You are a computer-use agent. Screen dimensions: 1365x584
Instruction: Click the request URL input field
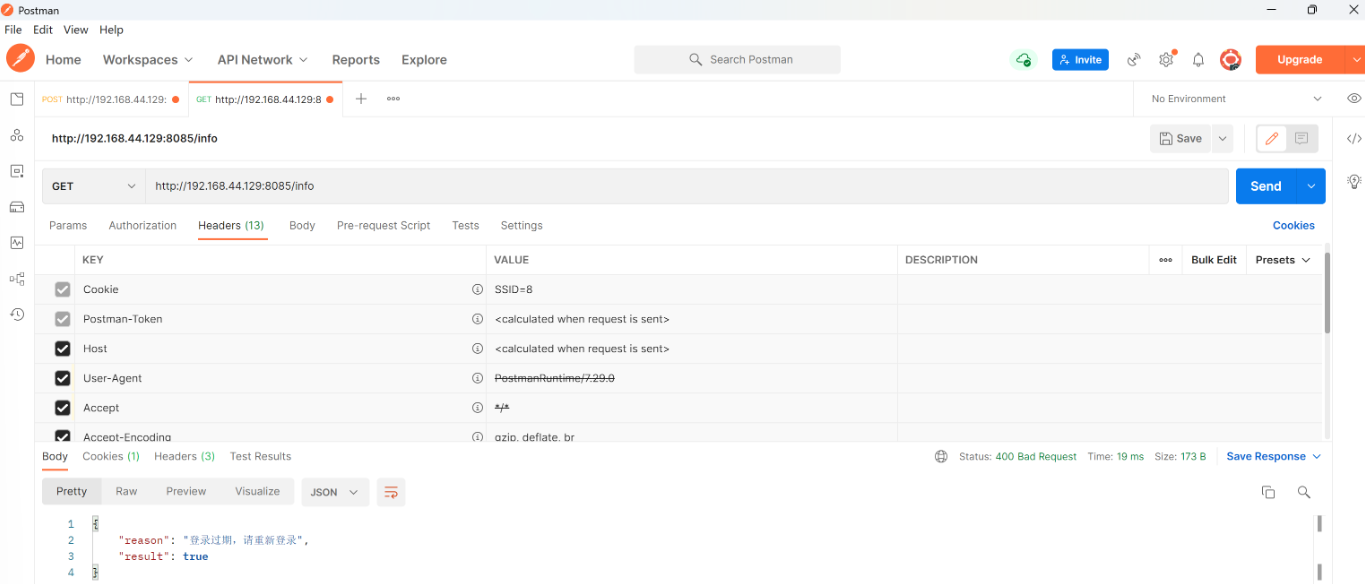pyautogui.click(x=687, y=186)
